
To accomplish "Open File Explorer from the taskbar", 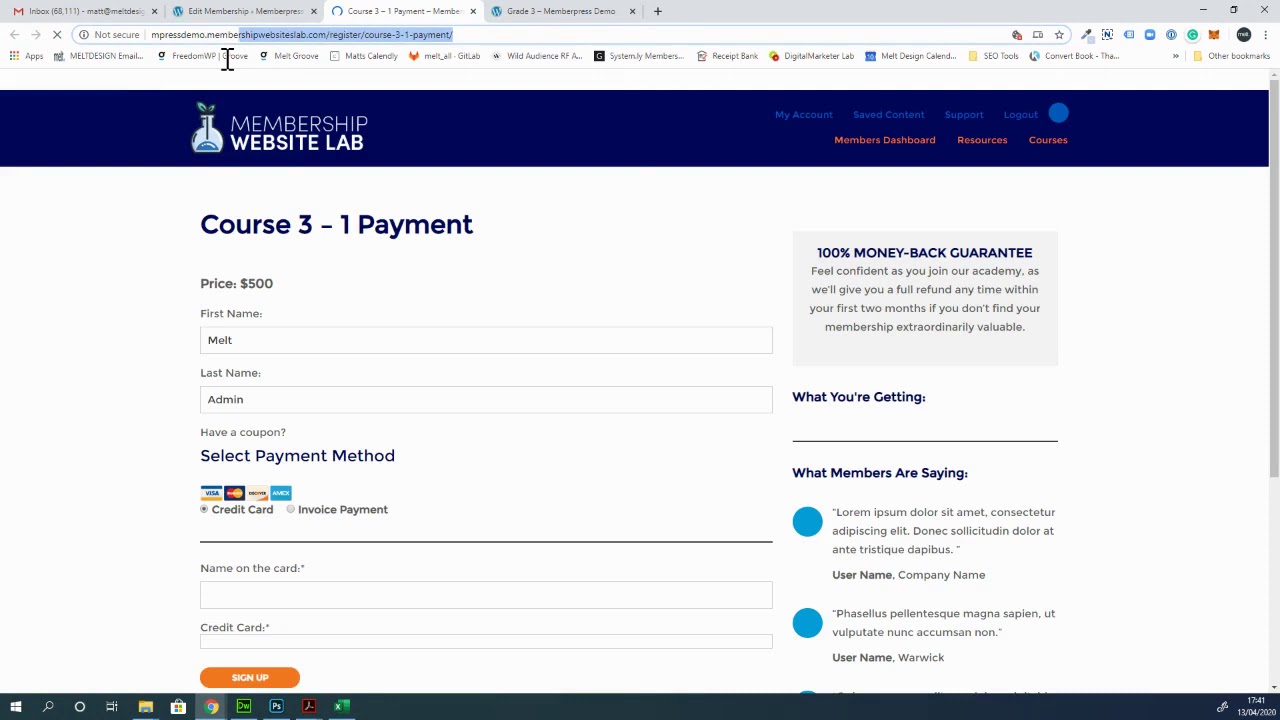I will tap(145, 707).
